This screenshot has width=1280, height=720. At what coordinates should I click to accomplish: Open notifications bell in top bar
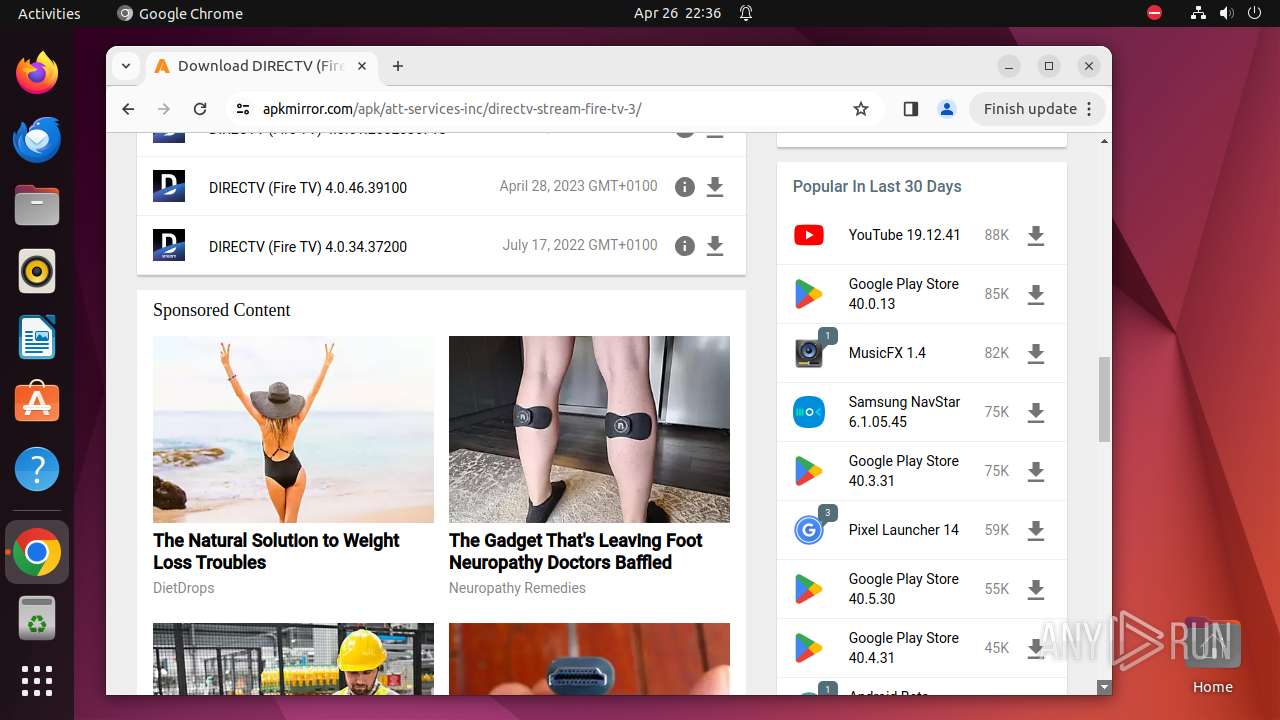tap(746, 13)
